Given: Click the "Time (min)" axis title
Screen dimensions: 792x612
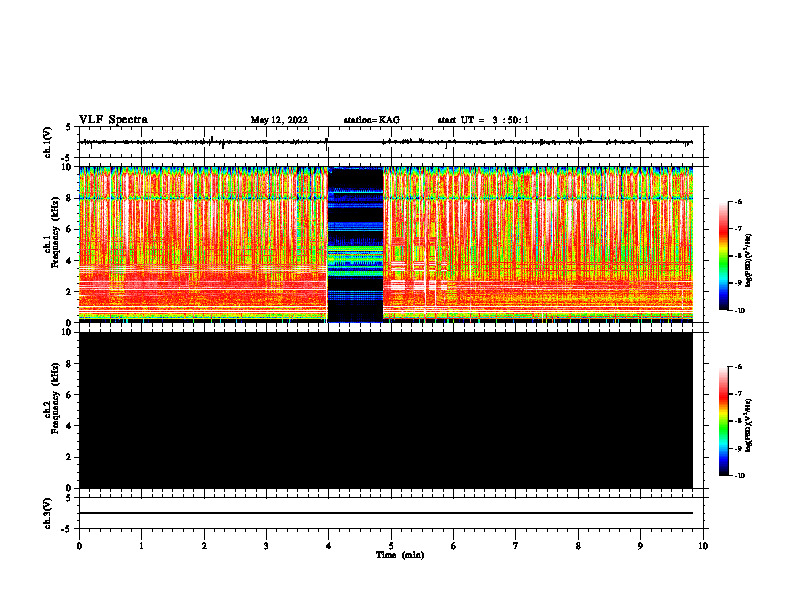Looking at the screenshot, I should tap(400, 555).
